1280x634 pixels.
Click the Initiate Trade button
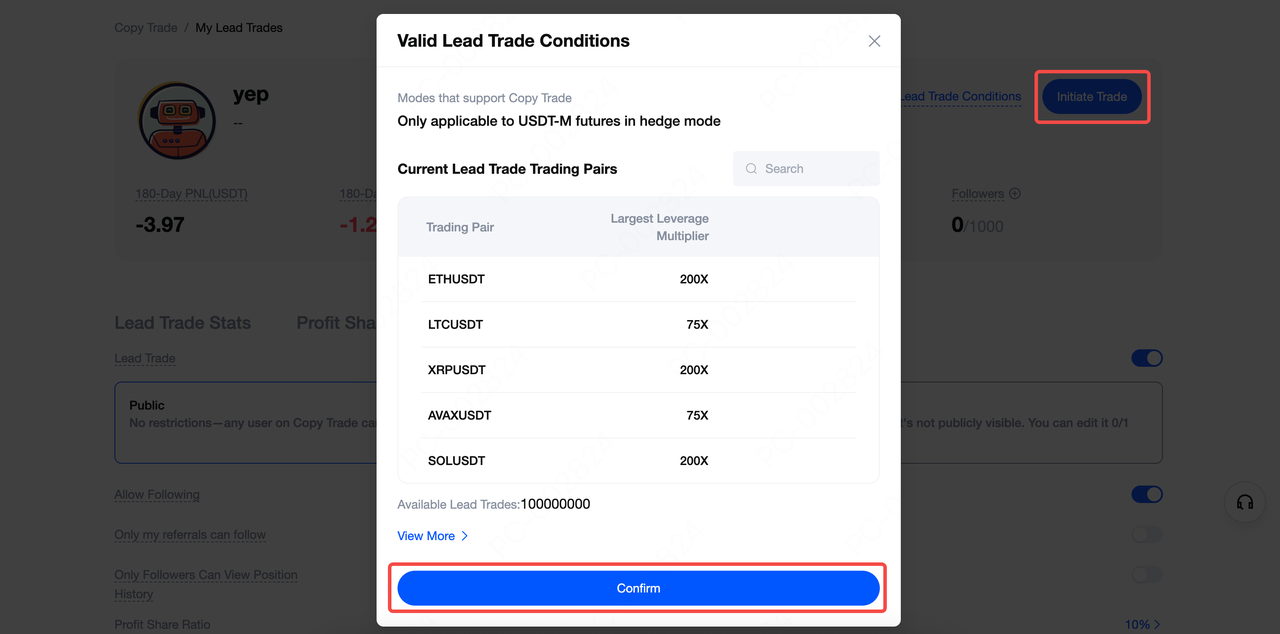[1092, 97]
